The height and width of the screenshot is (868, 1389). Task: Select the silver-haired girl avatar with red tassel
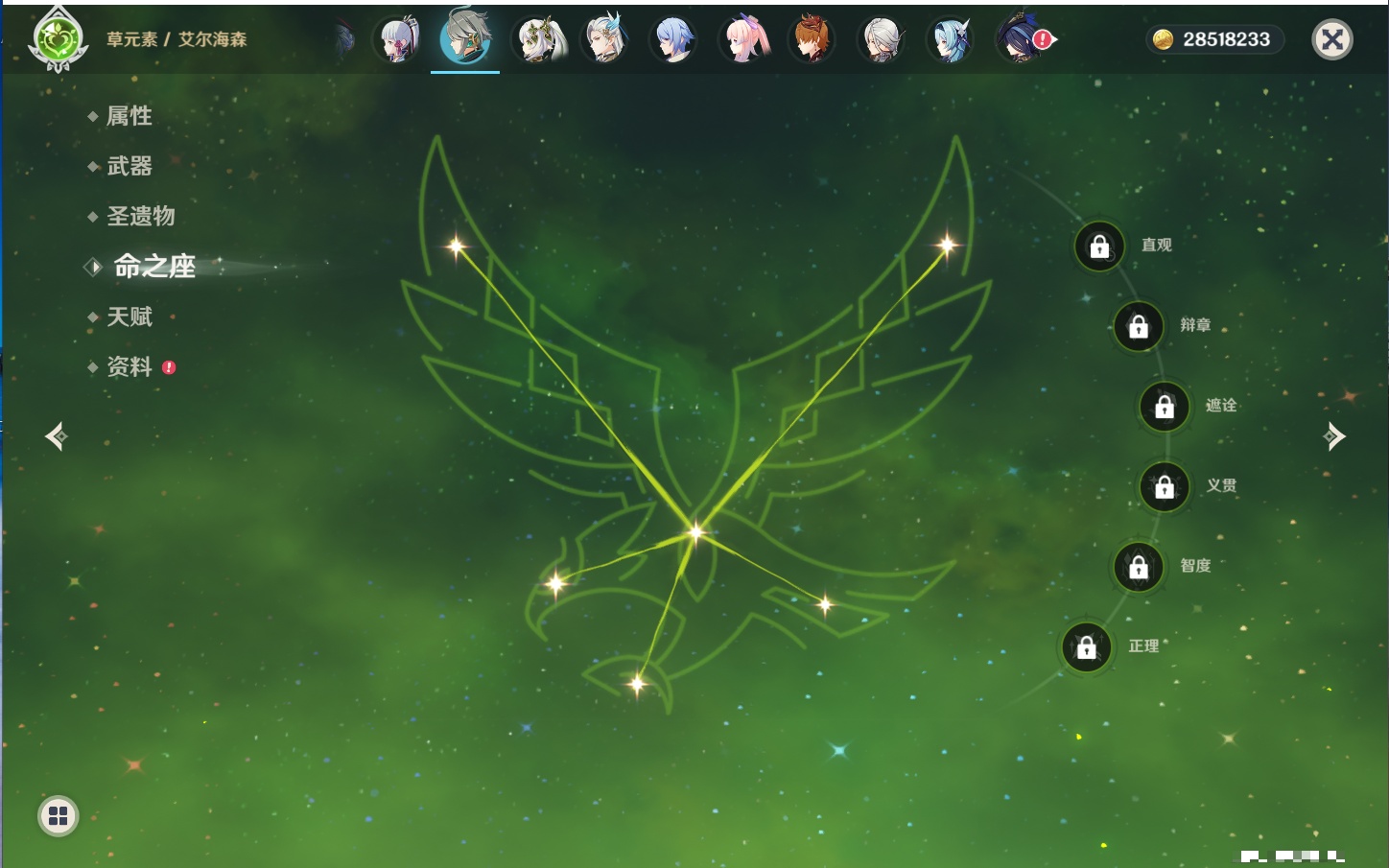tap(398, 40)
